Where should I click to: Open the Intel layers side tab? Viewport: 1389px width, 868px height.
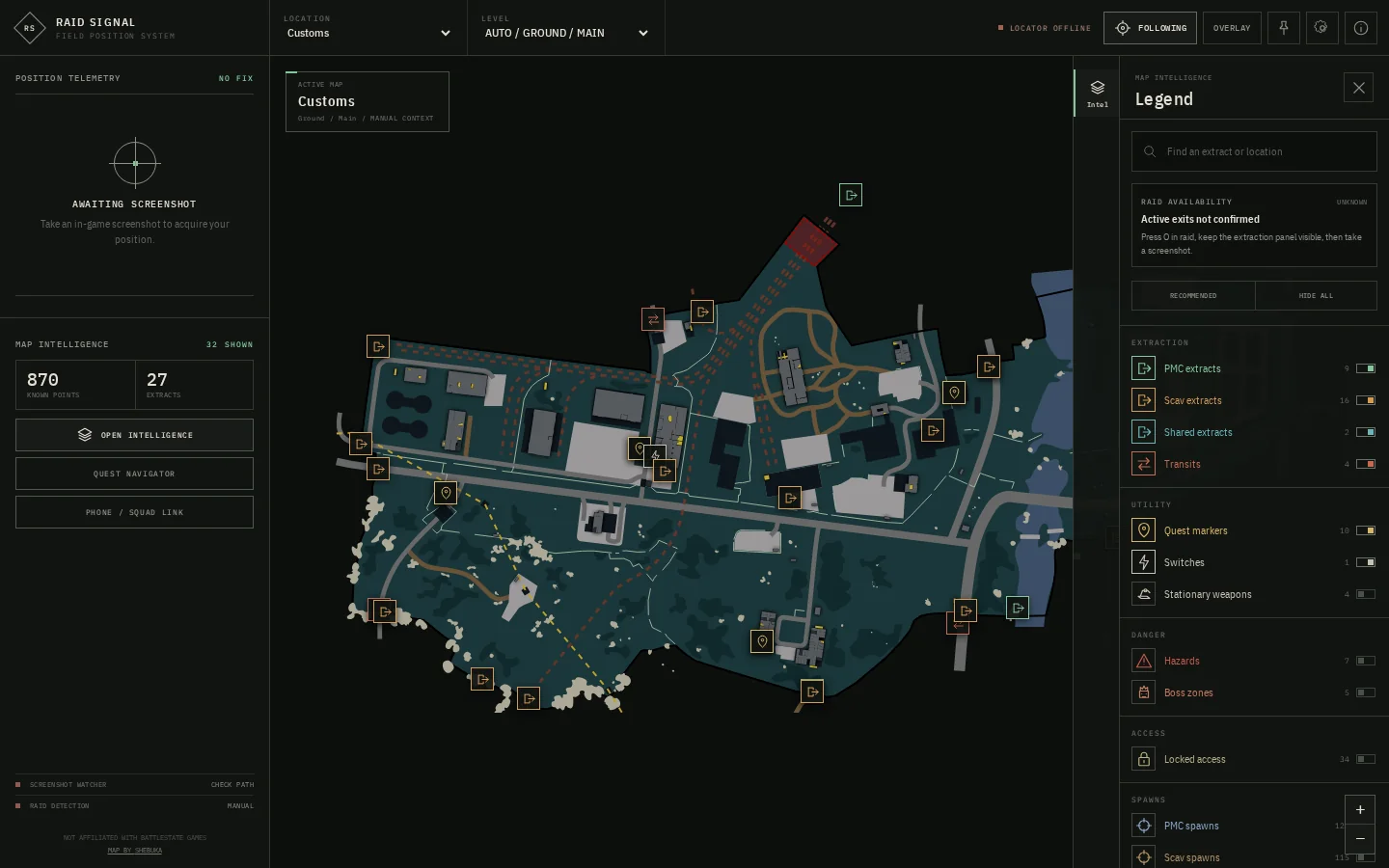coord(1097,94)
